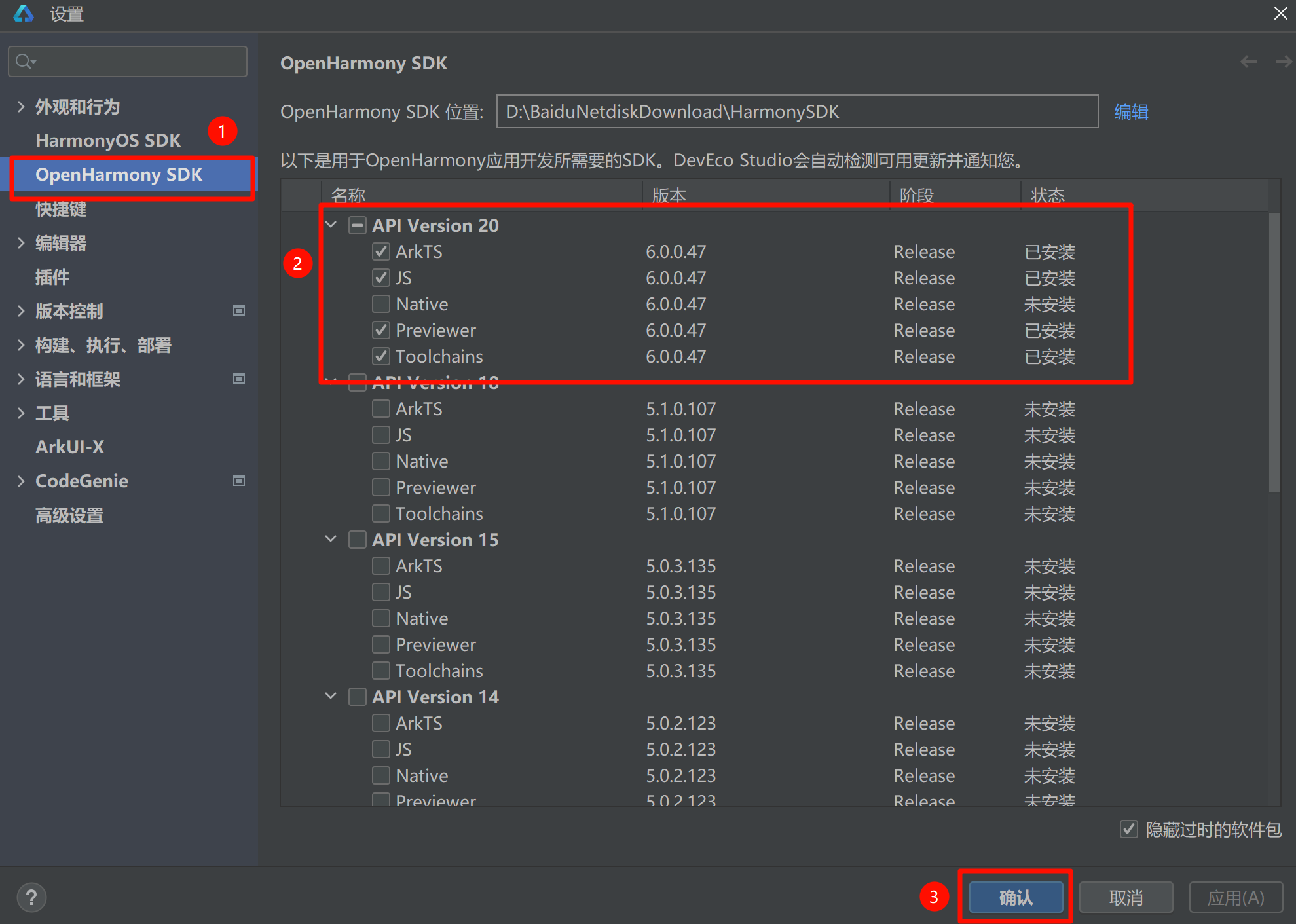Screen dimensions: 1296x924
Task: Collapse the API Version 20 group
Action: pos(331,225)
